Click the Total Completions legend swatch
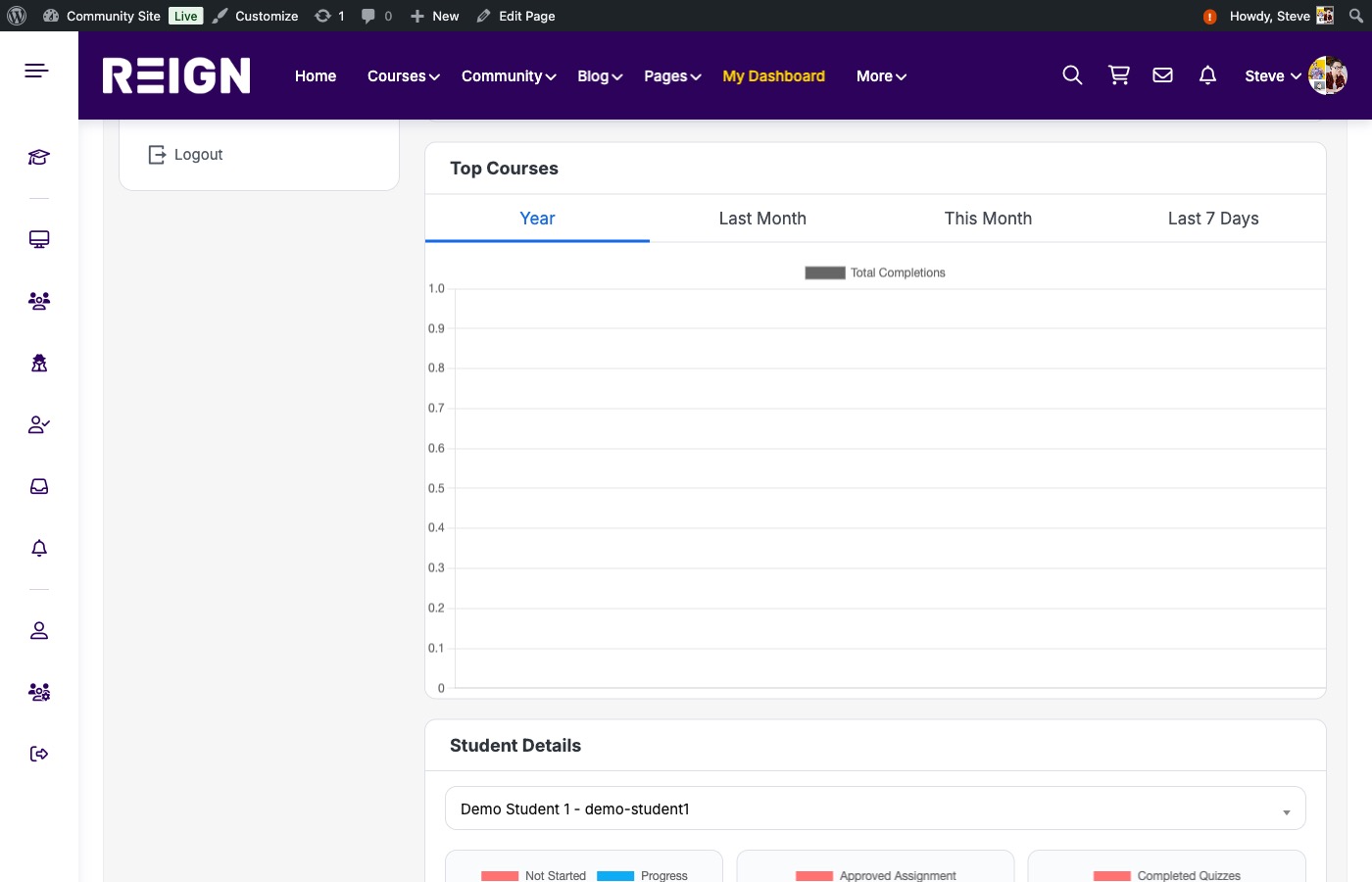Image resolution: width=1372 pixels, height=882 pixels. (825, 272)
